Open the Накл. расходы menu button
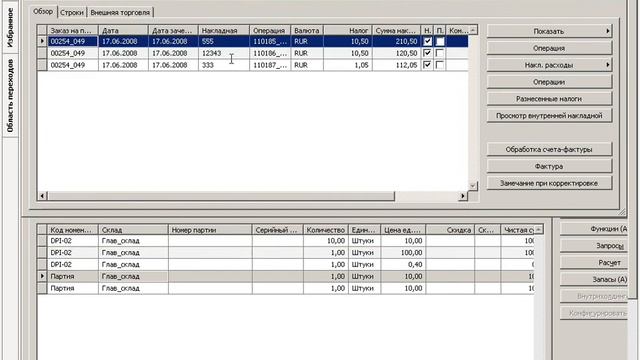This screenshot has height=360, width=640. point(549,65)
